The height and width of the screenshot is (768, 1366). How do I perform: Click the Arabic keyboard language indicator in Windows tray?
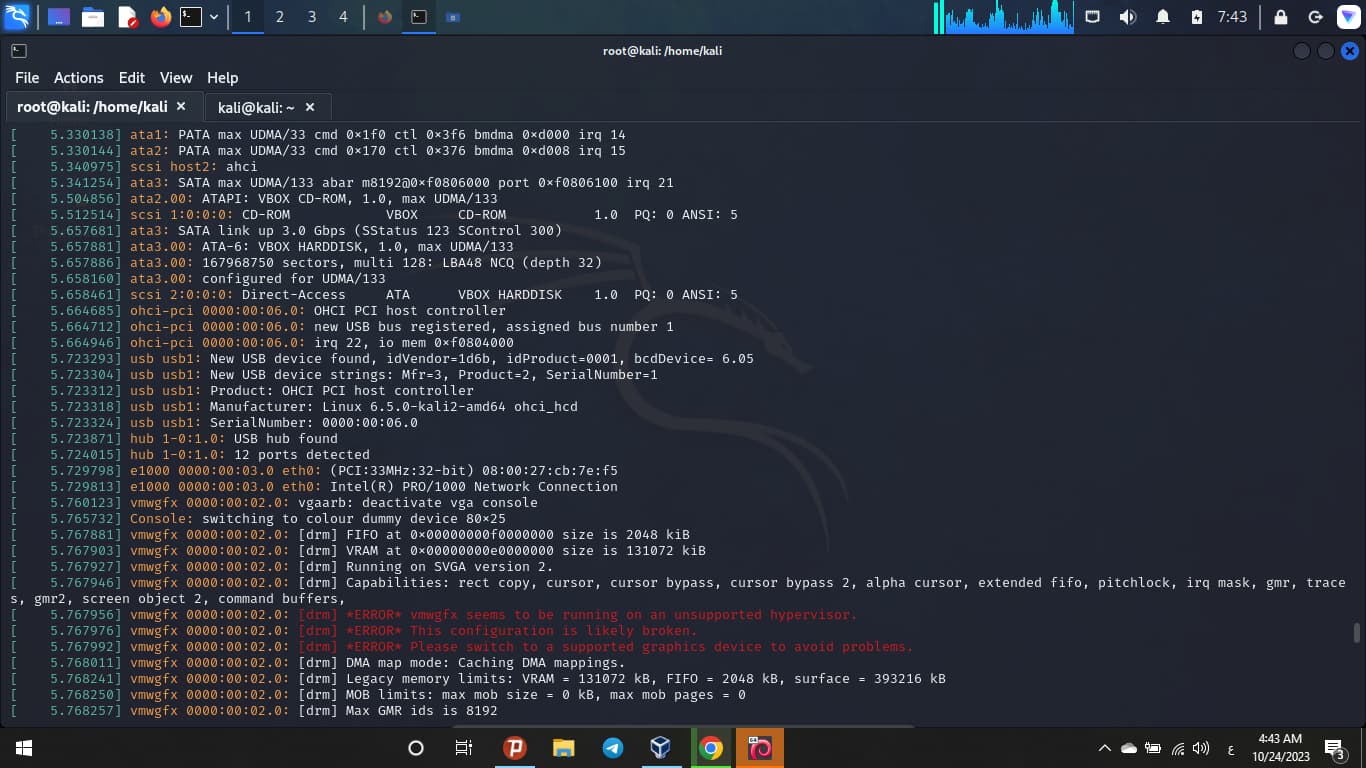click(x=1229, y=748)
